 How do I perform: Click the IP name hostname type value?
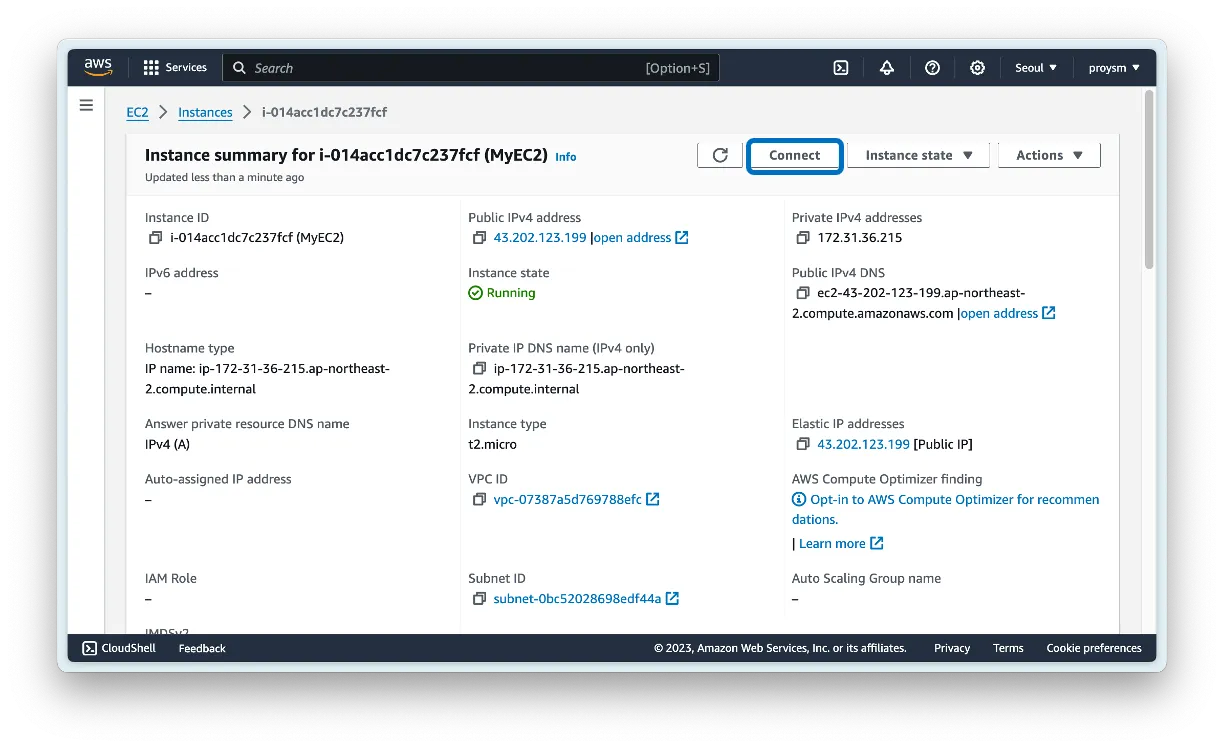pyautogui.click(x=267, y=378)
